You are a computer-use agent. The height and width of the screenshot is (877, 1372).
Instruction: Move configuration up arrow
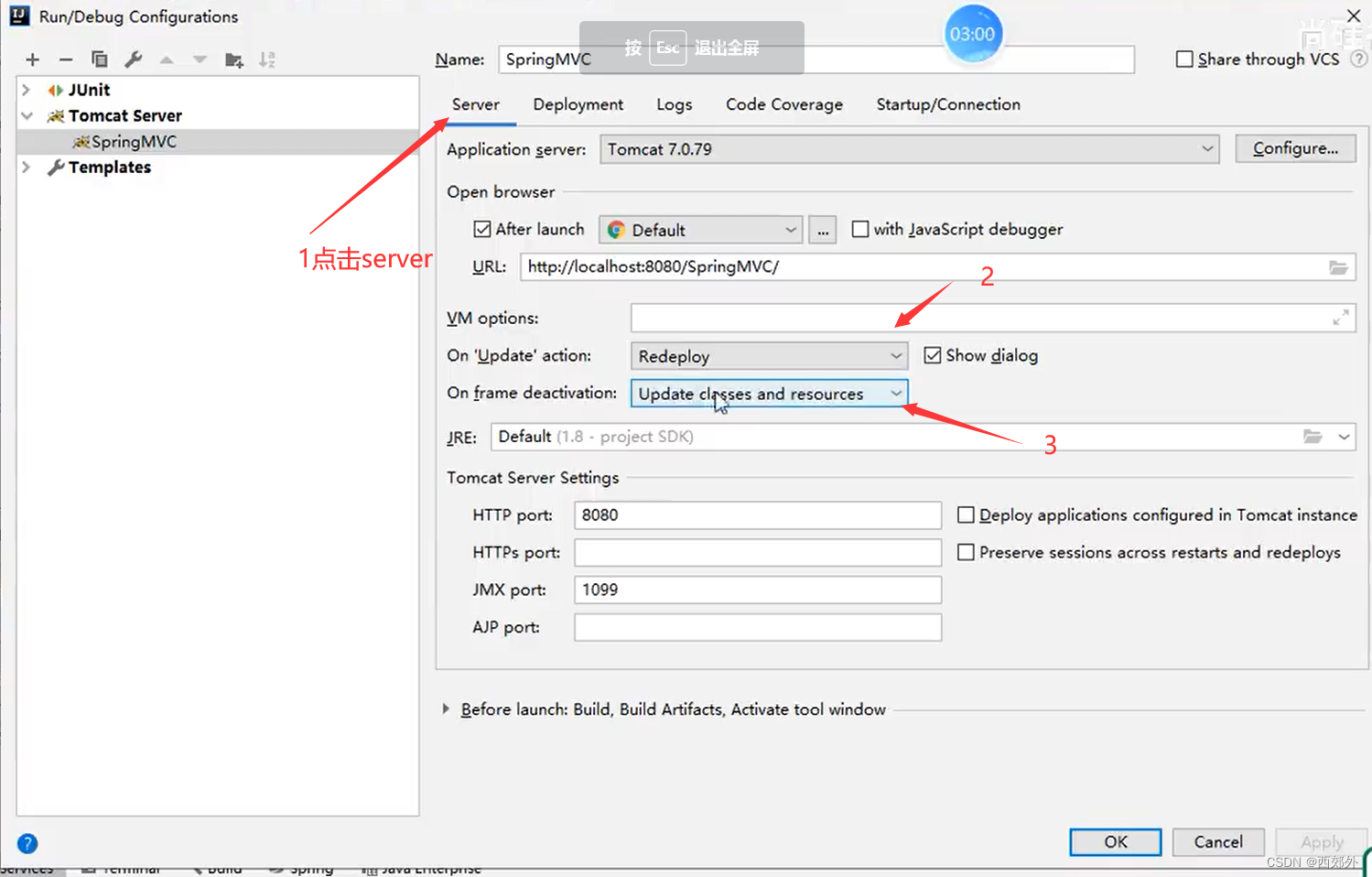tap(167, 60)
